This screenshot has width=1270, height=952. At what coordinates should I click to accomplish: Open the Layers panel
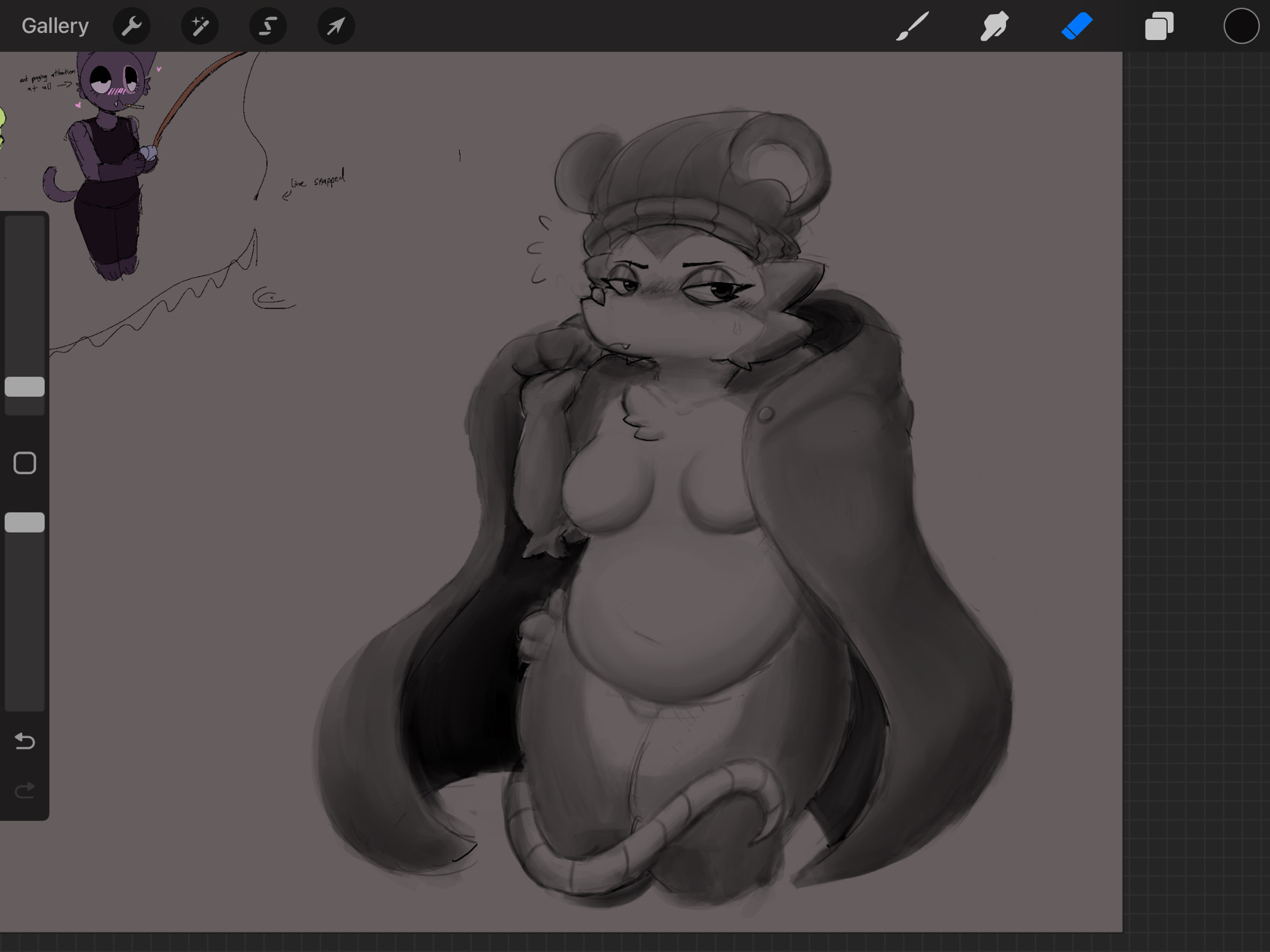pyautogui.click(x=1159, y=26)
